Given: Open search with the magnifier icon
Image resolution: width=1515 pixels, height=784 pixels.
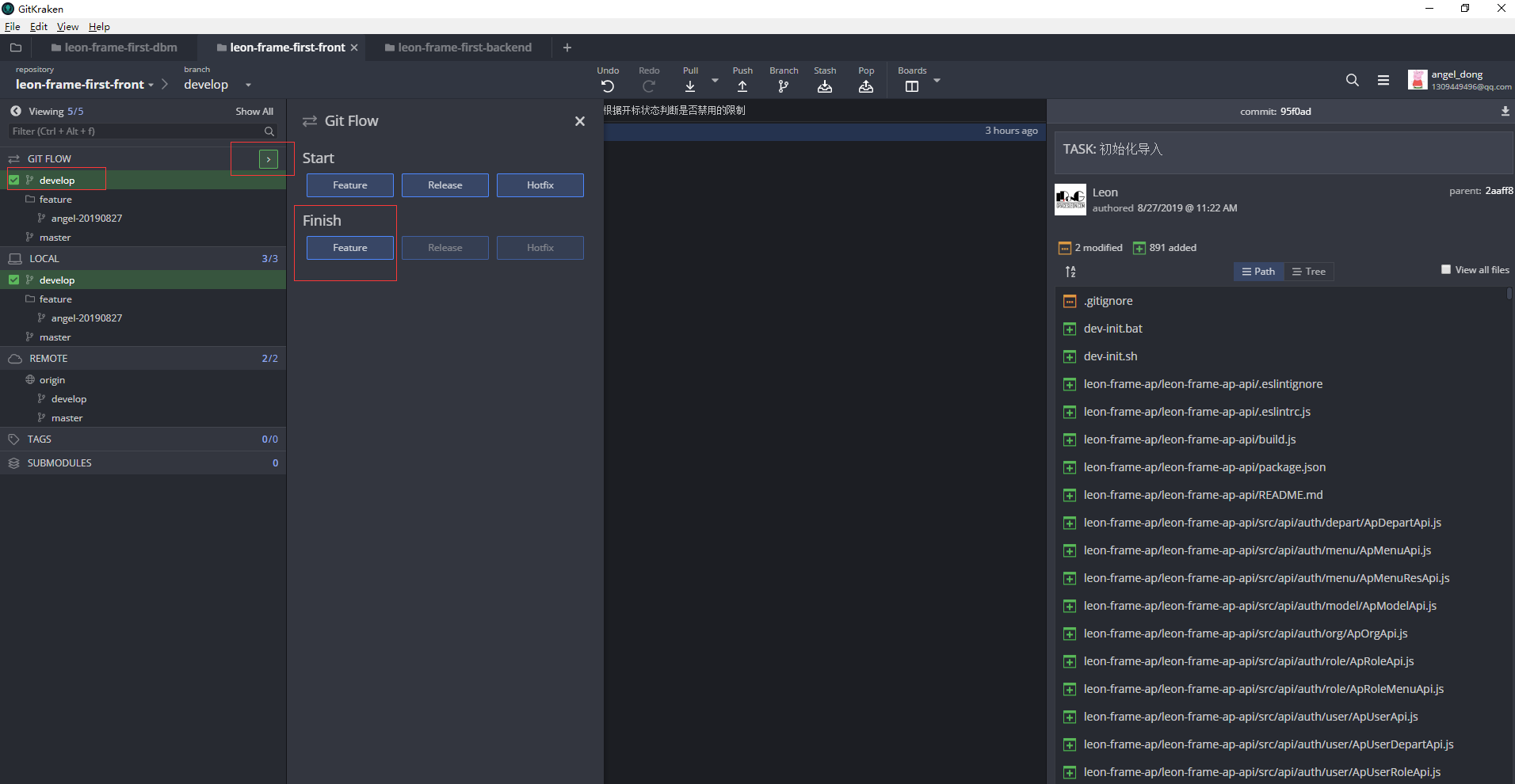Looking at the screenshot, I should pyautogui.click(x=1353, y=80).
